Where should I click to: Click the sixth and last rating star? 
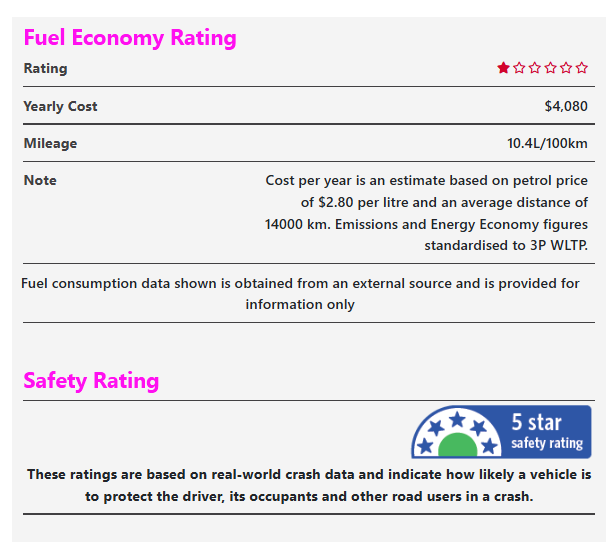(582, 68)
